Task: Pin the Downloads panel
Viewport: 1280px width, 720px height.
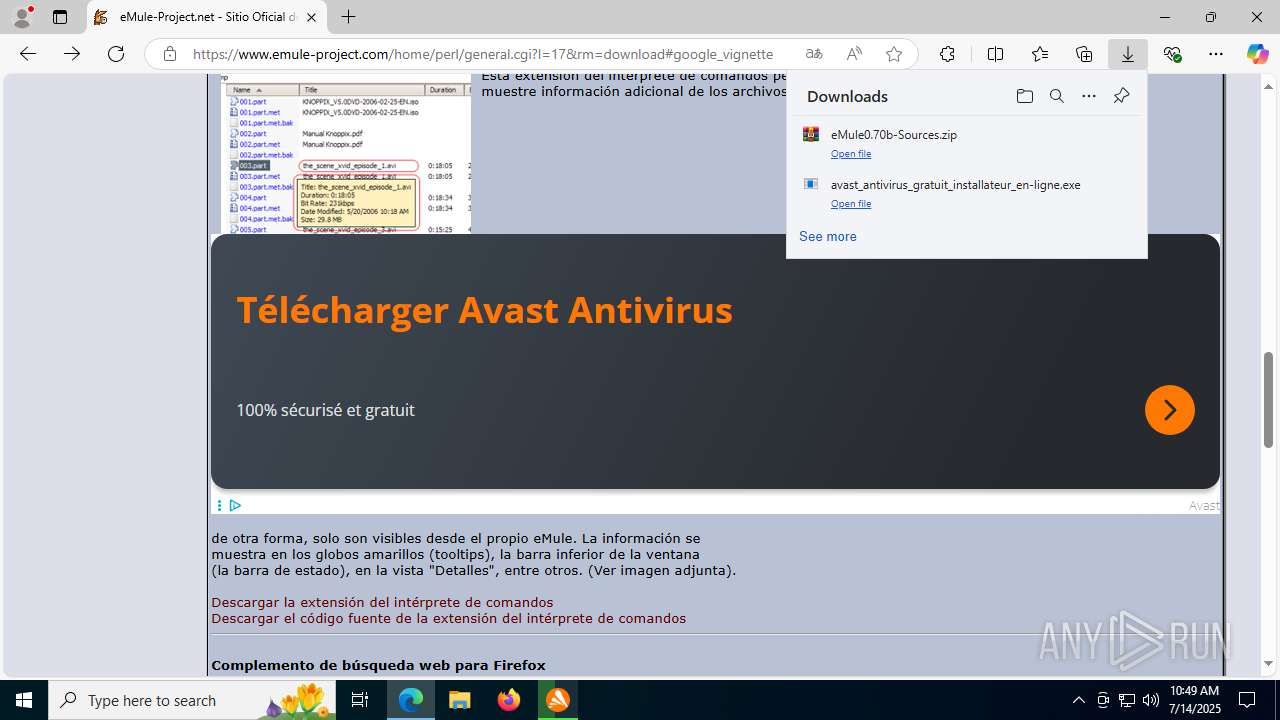Action: [1121, 96]
